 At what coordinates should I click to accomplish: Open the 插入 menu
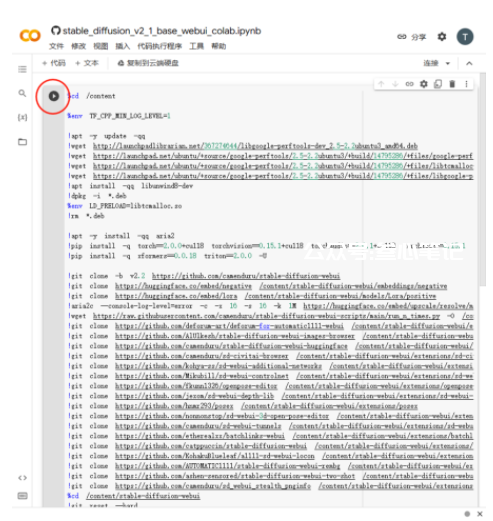(122, 46)
